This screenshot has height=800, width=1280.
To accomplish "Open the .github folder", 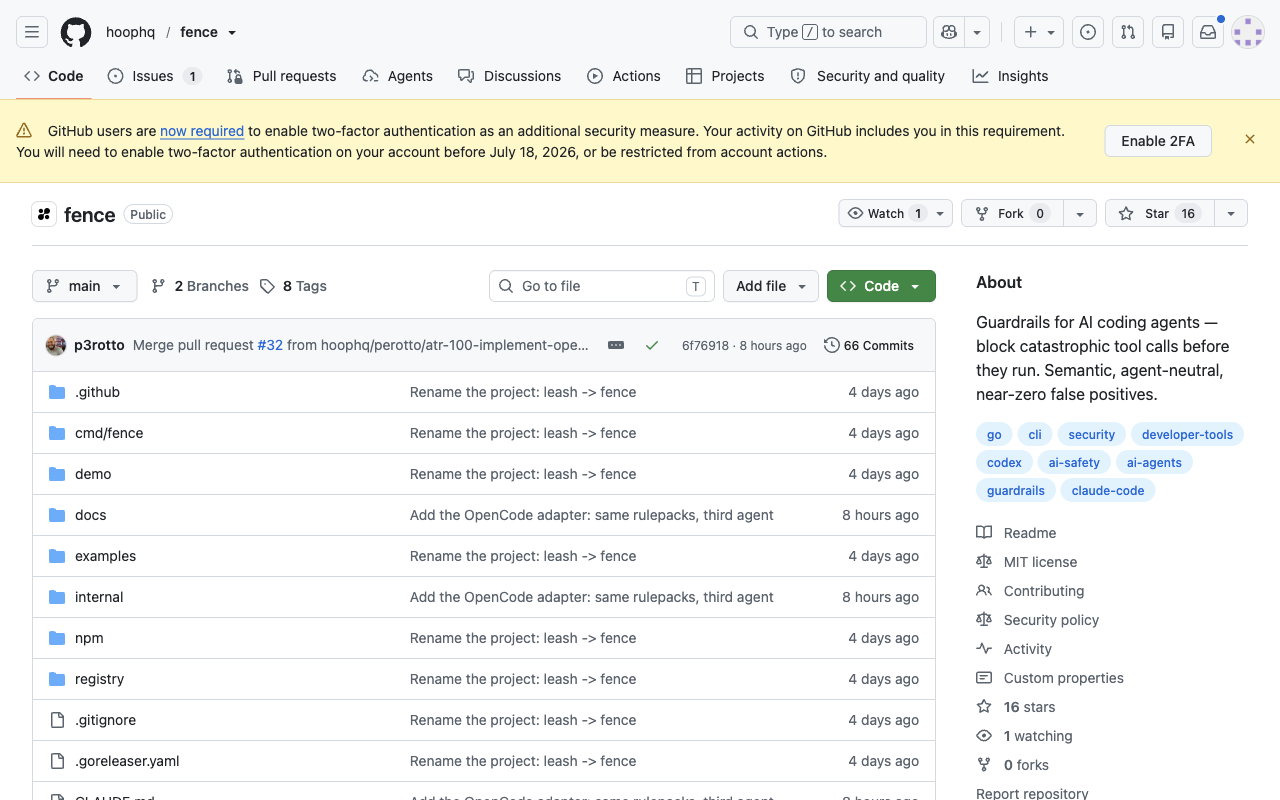I will [97, 392].
